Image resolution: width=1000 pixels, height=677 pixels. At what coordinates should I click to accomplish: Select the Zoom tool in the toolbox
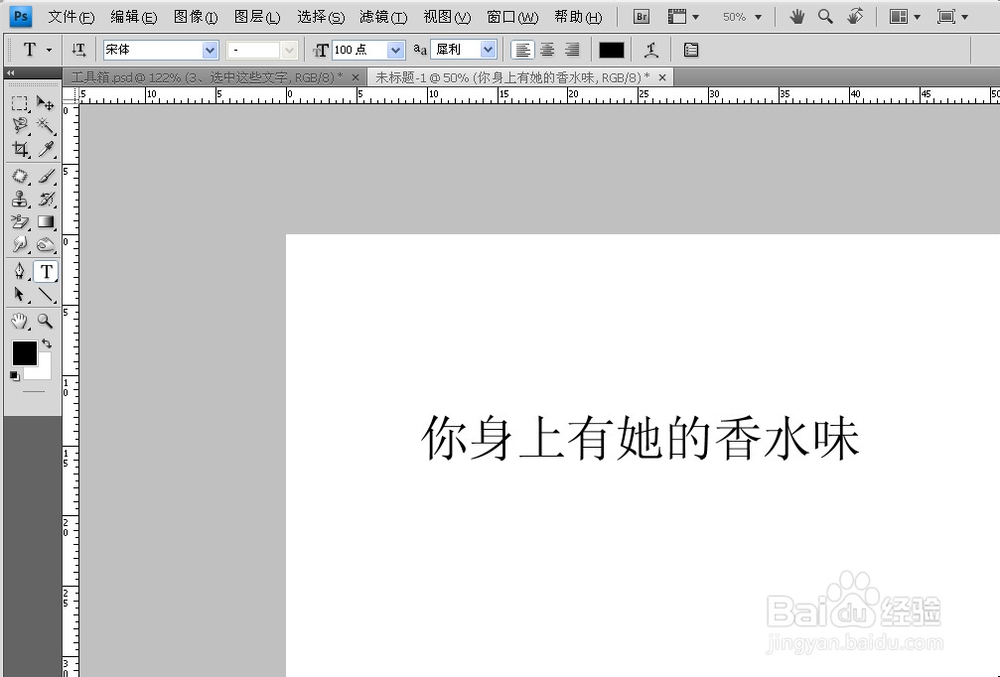pos(46,321)
